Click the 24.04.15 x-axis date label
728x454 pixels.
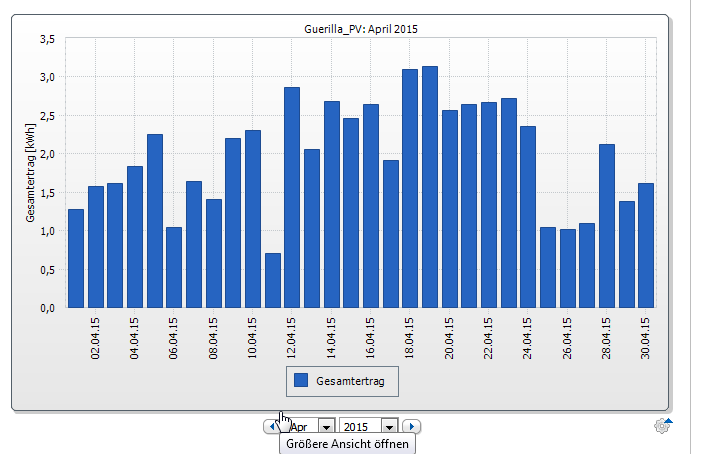528,338
